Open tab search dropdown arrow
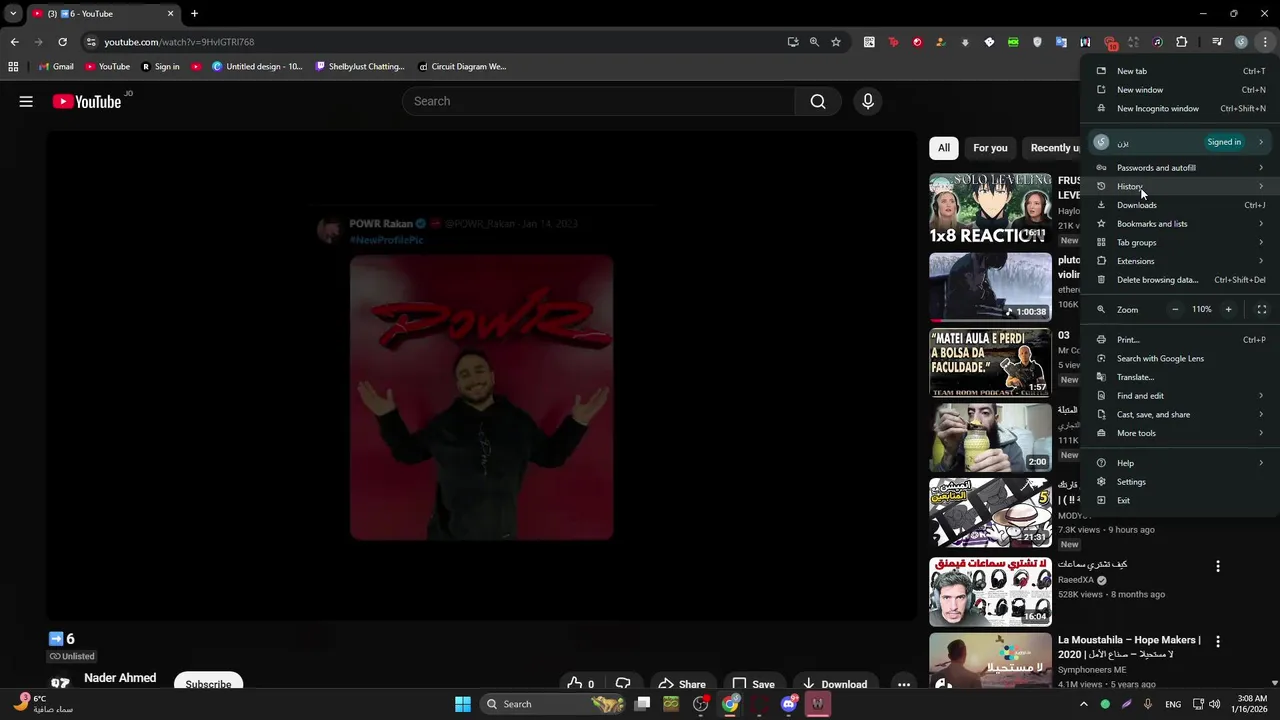Screen dimensions: 1280x720 point(13,14)
